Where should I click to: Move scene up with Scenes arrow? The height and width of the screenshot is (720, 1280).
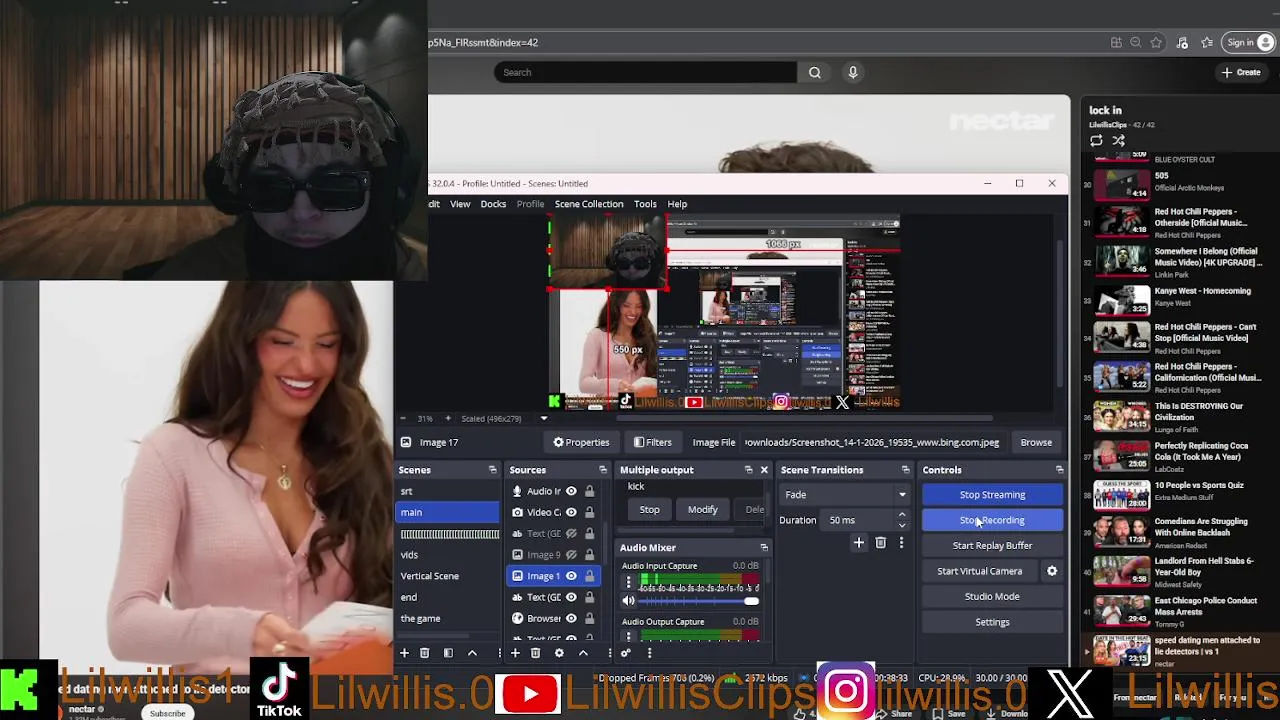(472, 653)
